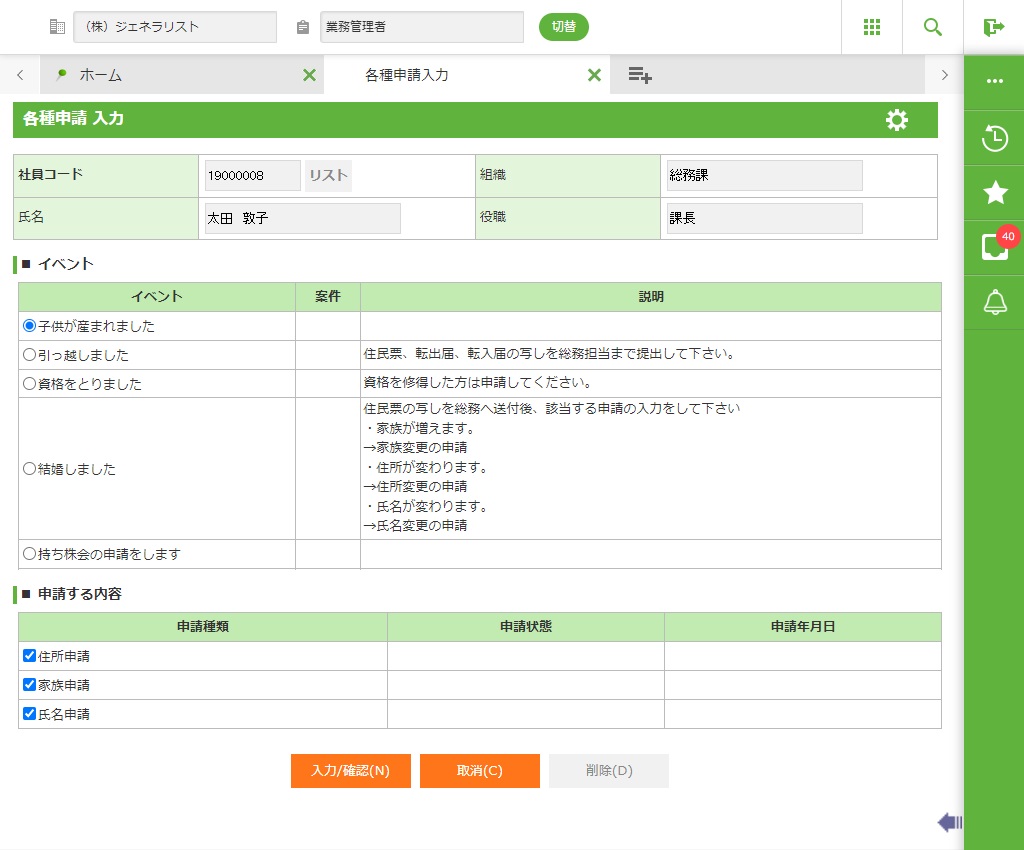Screen dimensions: 1024x850
Task: Switch to the ホーム tab
Action: 100,75
